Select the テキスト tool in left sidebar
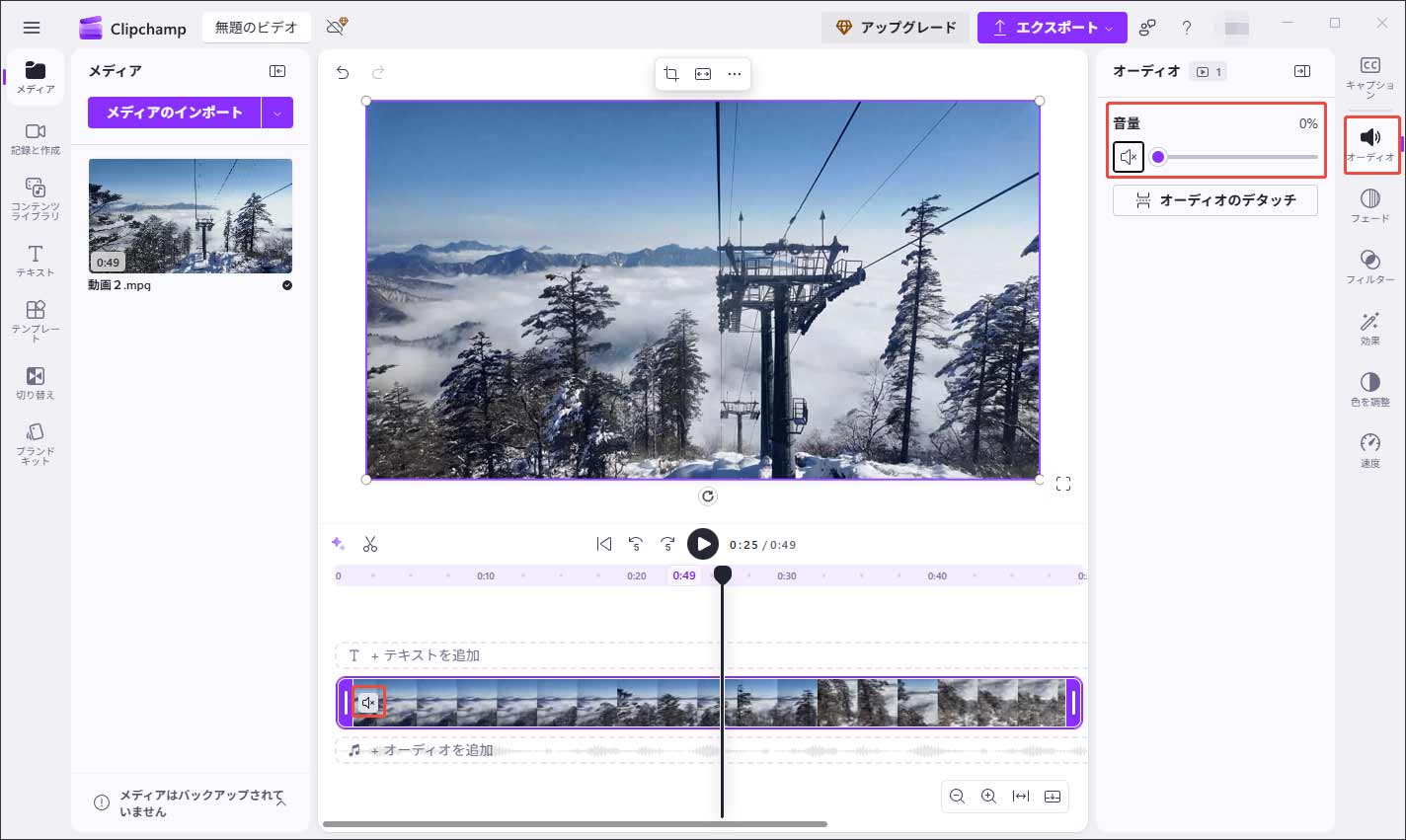The image size is (1406, 840). pyautogui.click(x=35, y=258)
